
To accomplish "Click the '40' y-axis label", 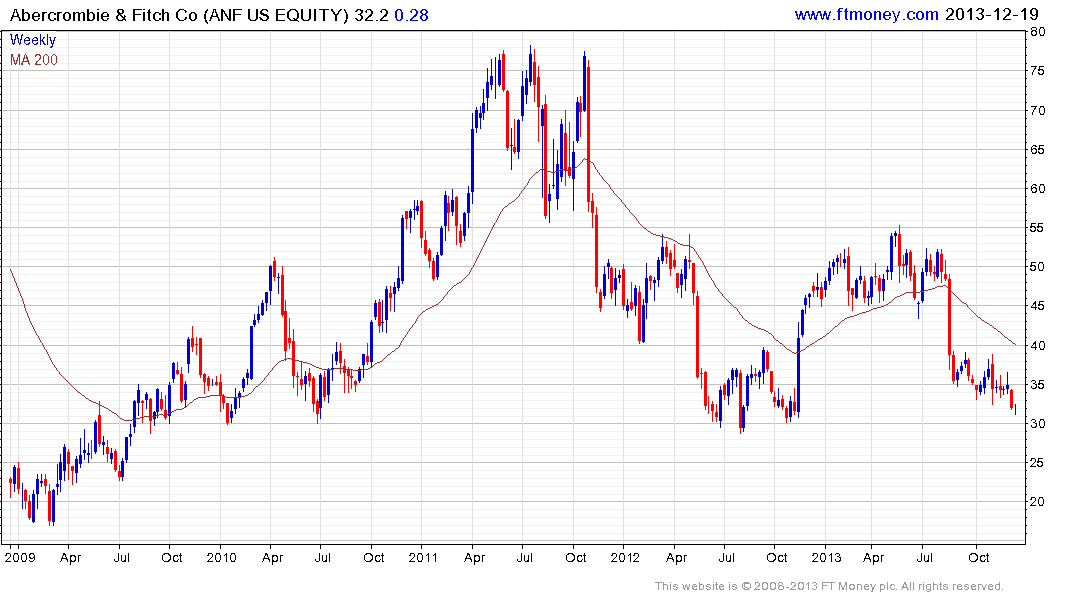I will pyautogui.click(x=1037, y=346).
